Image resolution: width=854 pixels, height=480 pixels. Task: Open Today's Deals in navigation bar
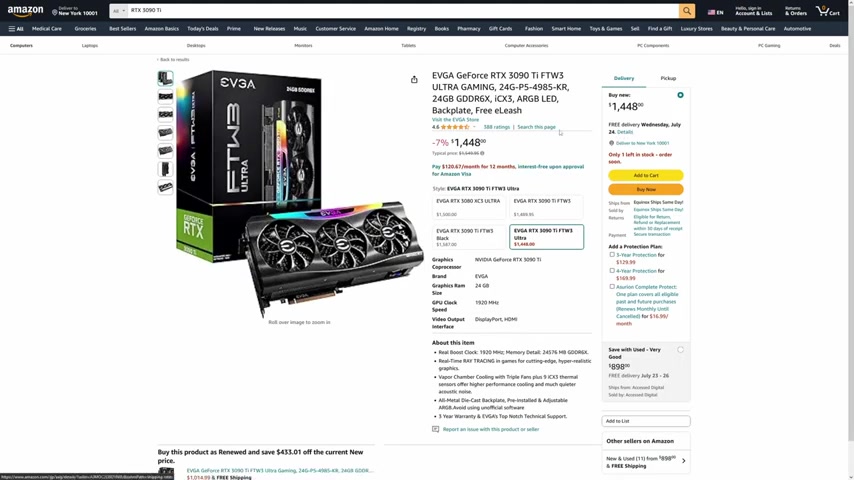203,29
